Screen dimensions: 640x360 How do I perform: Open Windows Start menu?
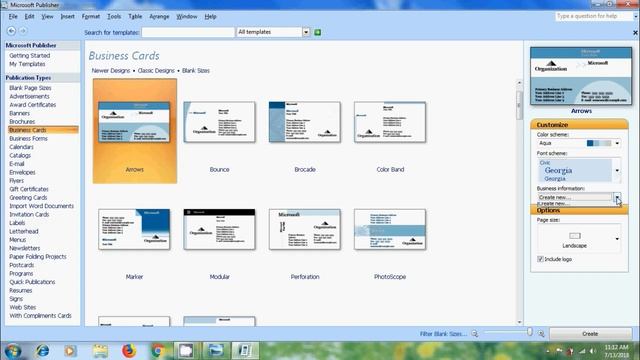click(13, 351)
